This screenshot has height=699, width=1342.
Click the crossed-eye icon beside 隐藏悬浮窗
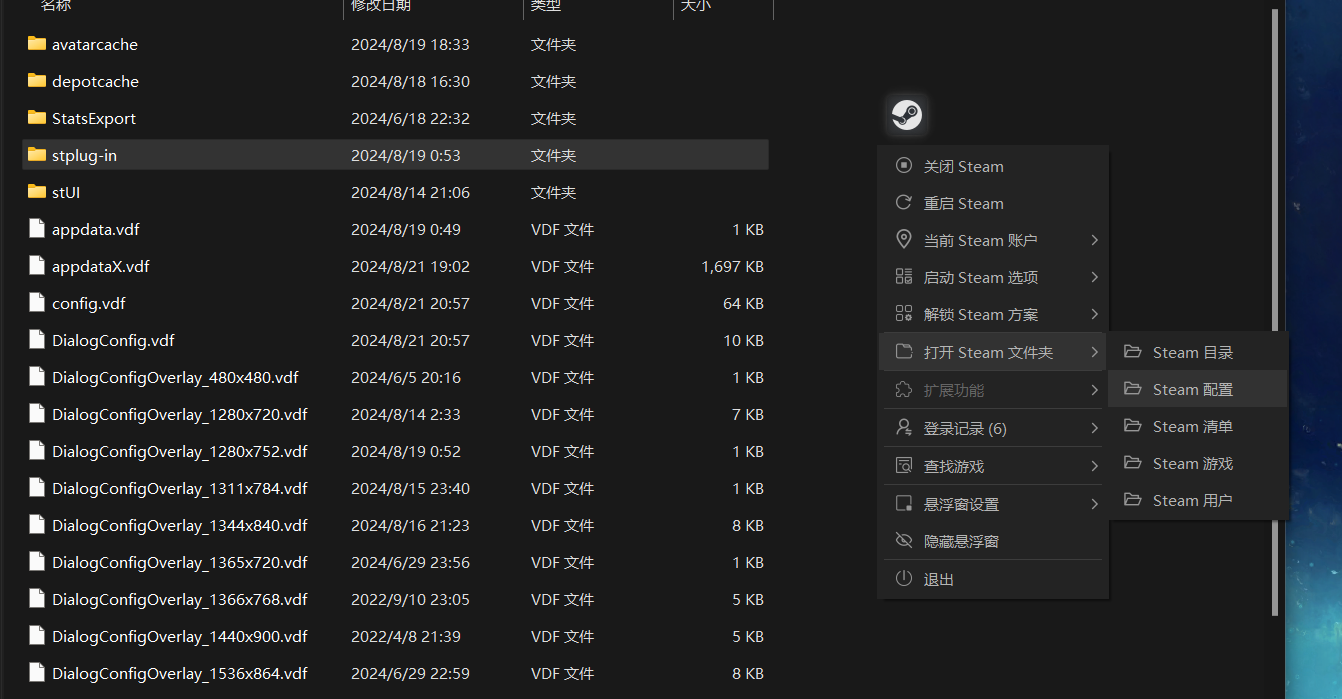click(x=904, y=541)
